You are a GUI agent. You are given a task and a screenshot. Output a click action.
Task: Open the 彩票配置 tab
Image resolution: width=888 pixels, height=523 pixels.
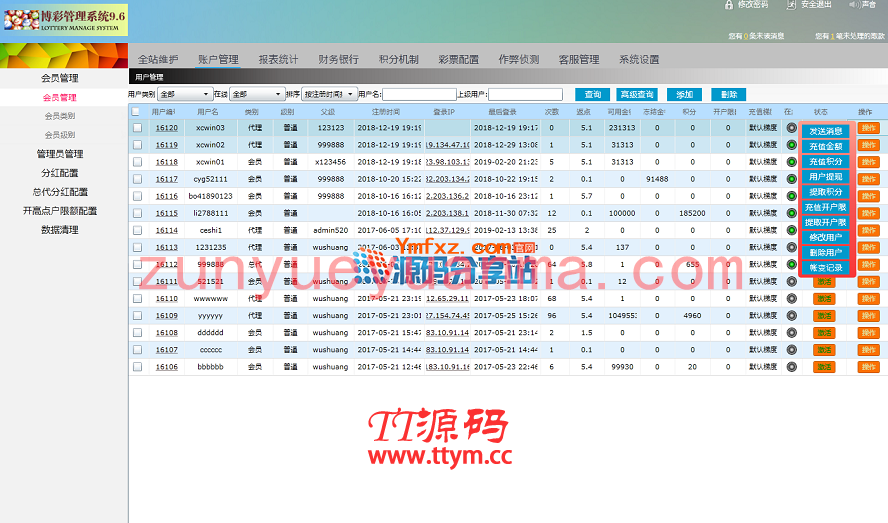coord(459,59)
